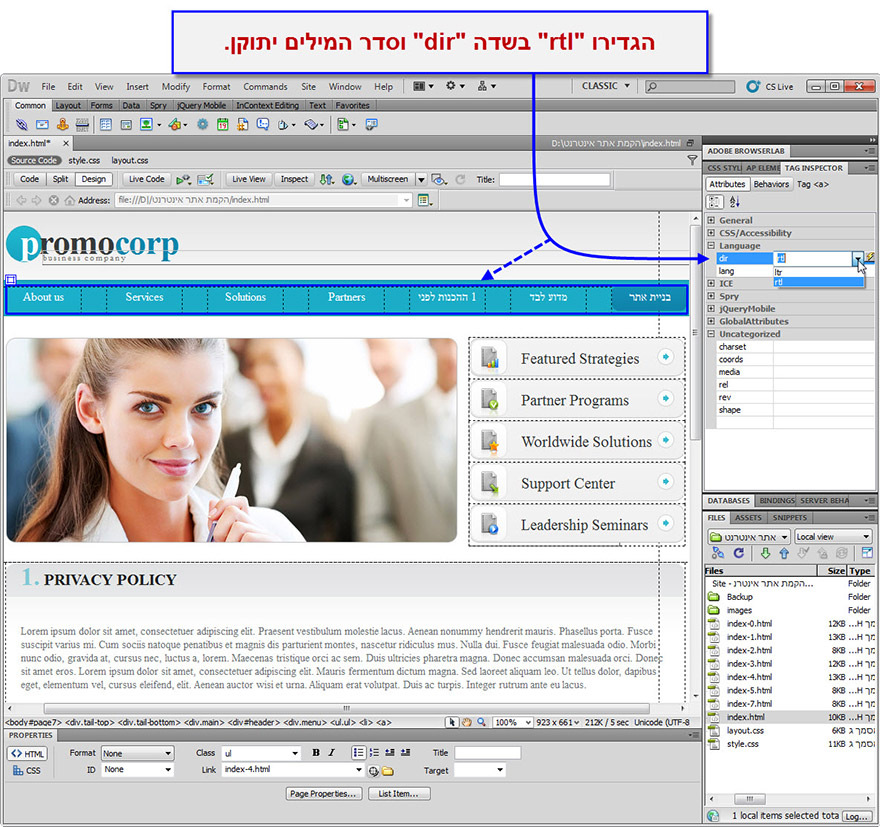
Task: Click the document horizontal scrollbar
Action: 346,709
